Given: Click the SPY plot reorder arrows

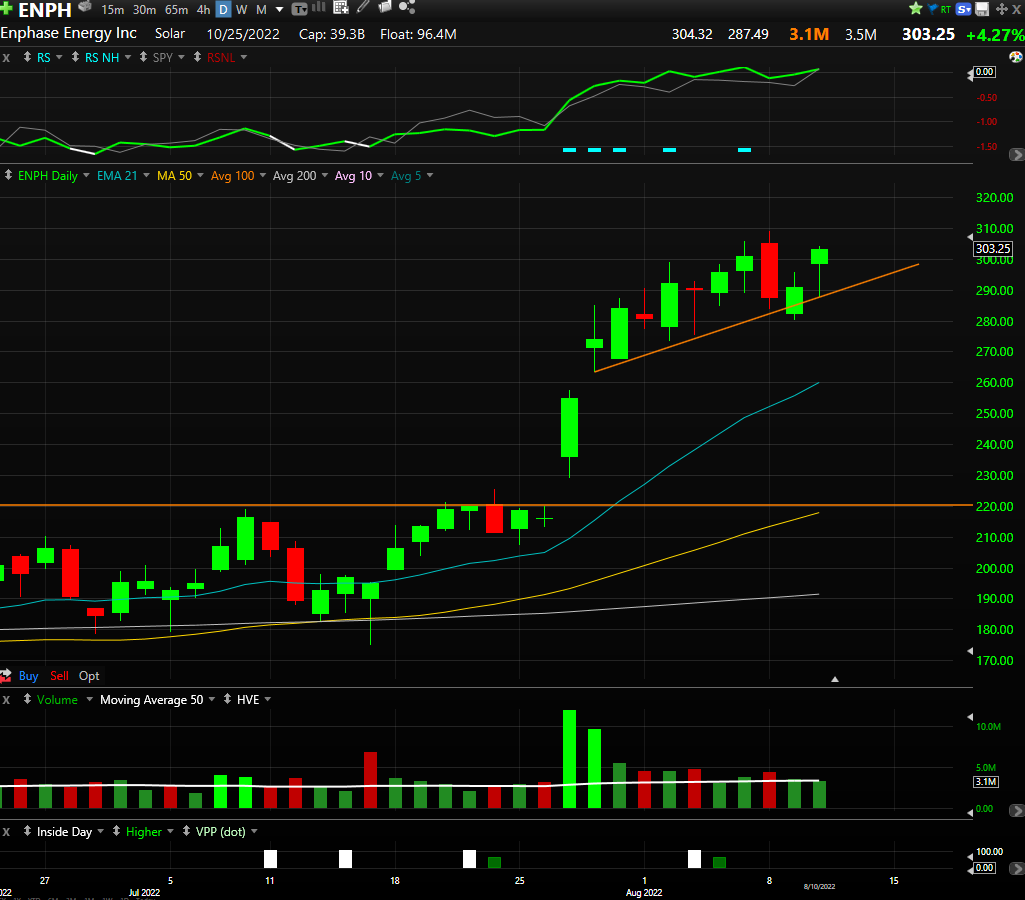Looking at the screenshot, I should tap(143, 57).
